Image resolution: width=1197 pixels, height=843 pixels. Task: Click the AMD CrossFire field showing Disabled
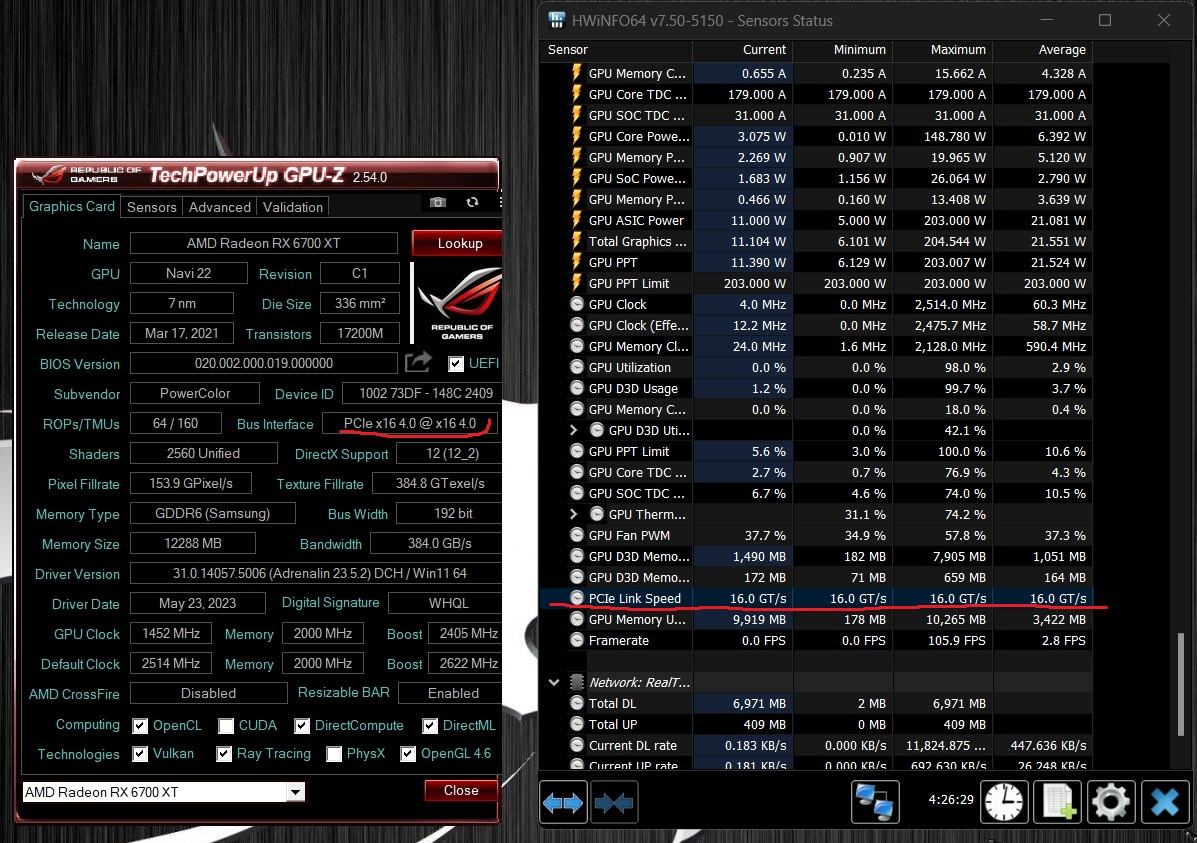tap(208, 693)
